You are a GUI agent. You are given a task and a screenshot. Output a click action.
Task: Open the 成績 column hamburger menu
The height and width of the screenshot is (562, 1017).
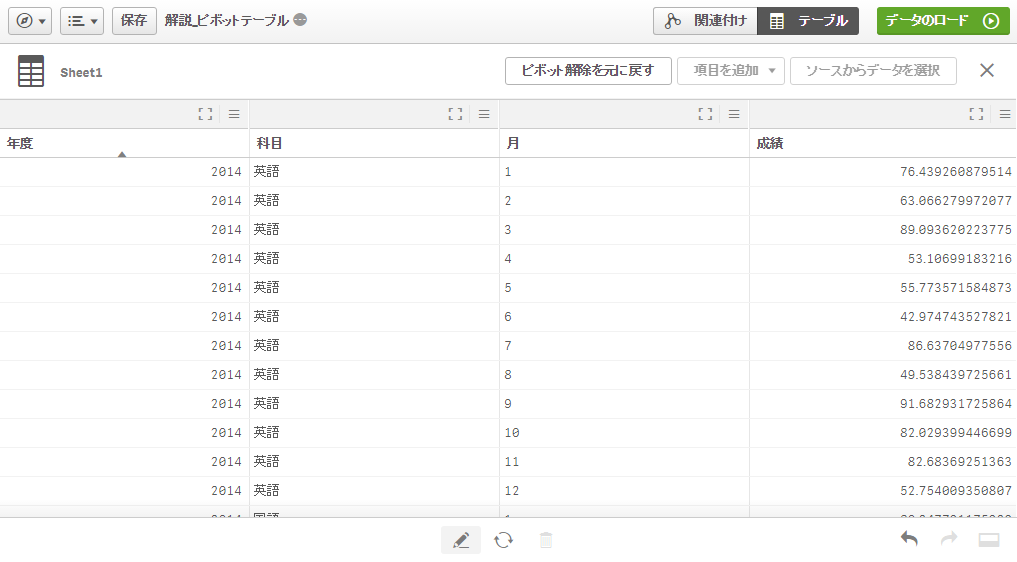[1002, 114]
